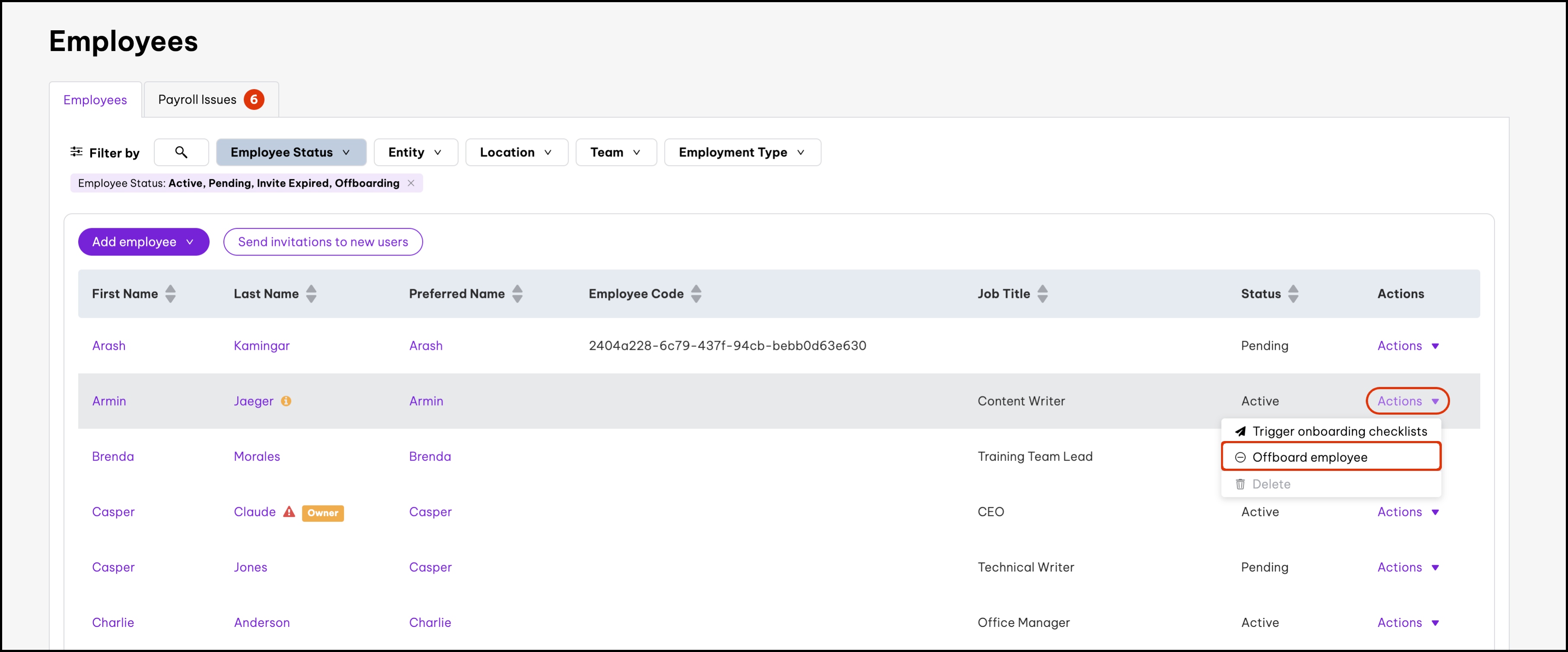Viewport: 1568px width, 652px height.
Task: Click the orange info icon beside Jaeger
Action: click(x=286, y=401)
